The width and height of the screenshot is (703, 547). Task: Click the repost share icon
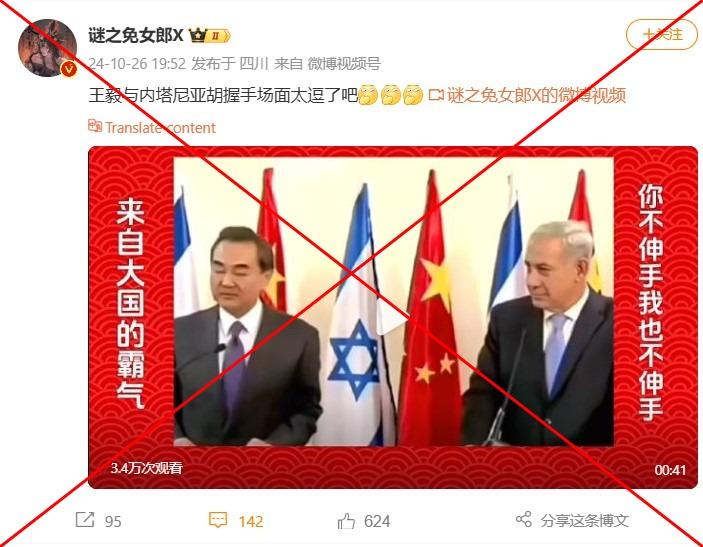pyautogui.click(x=85, y=520)
